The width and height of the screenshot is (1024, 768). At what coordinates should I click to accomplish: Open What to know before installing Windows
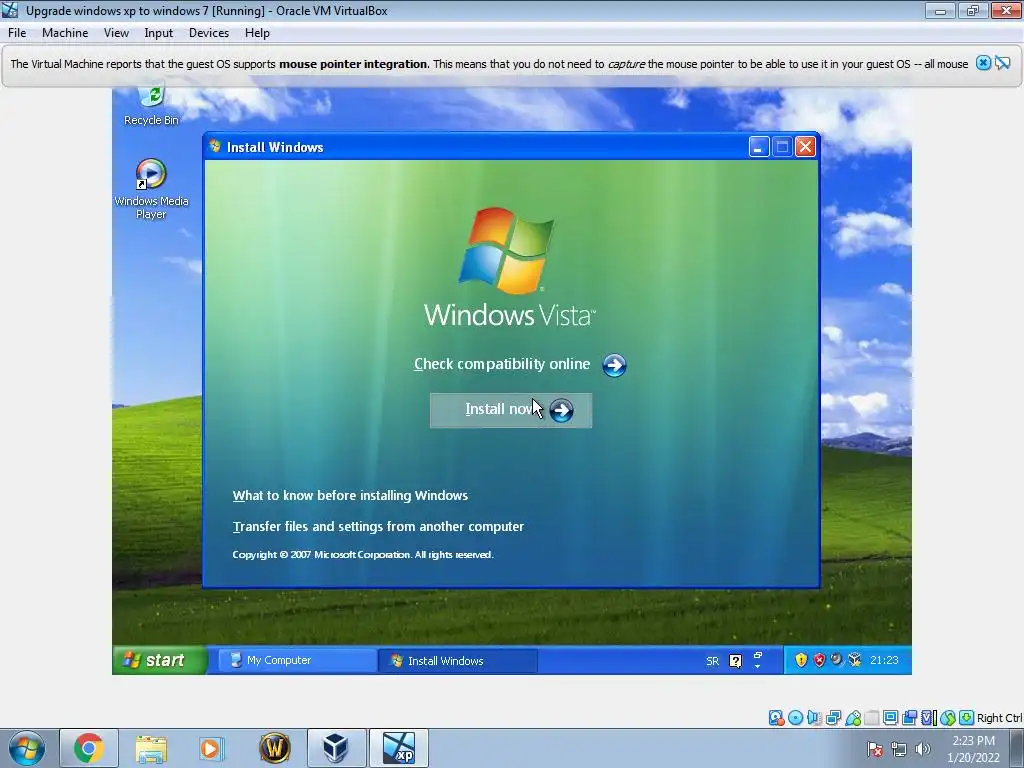(350, 496)
